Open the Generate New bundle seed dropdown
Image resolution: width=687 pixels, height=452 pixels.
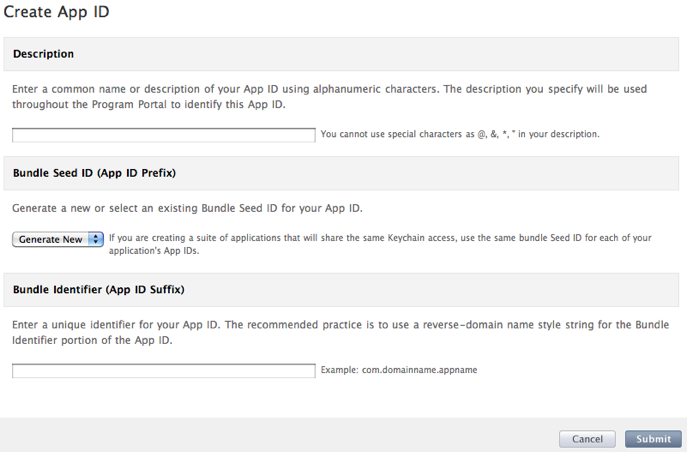[x=58, y=239]
